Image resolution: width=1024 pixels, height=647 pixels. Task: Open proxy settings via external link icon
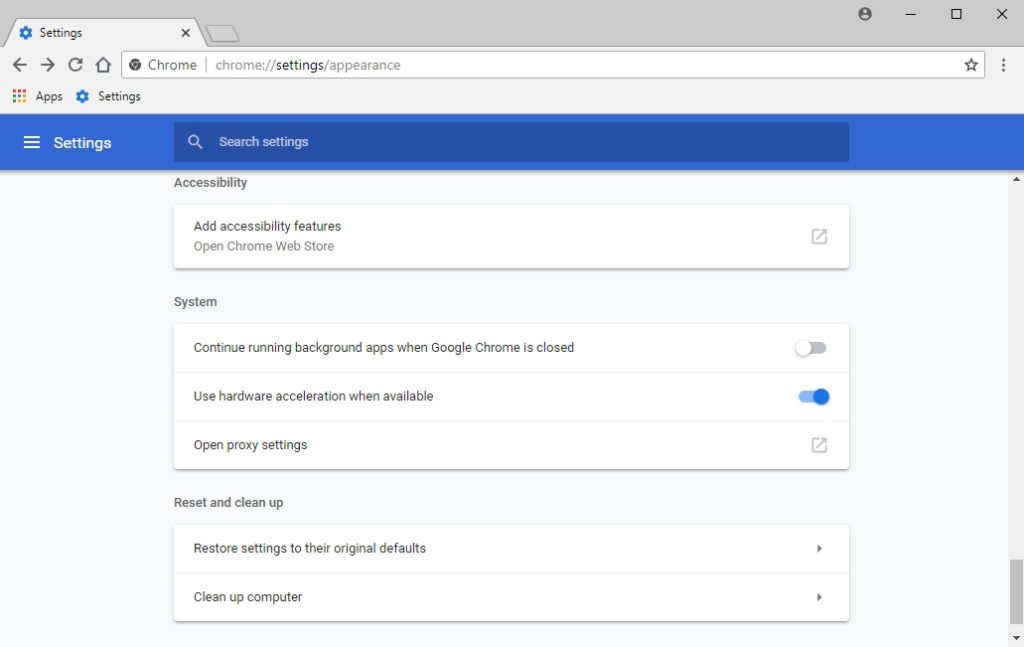pos(819,444)
